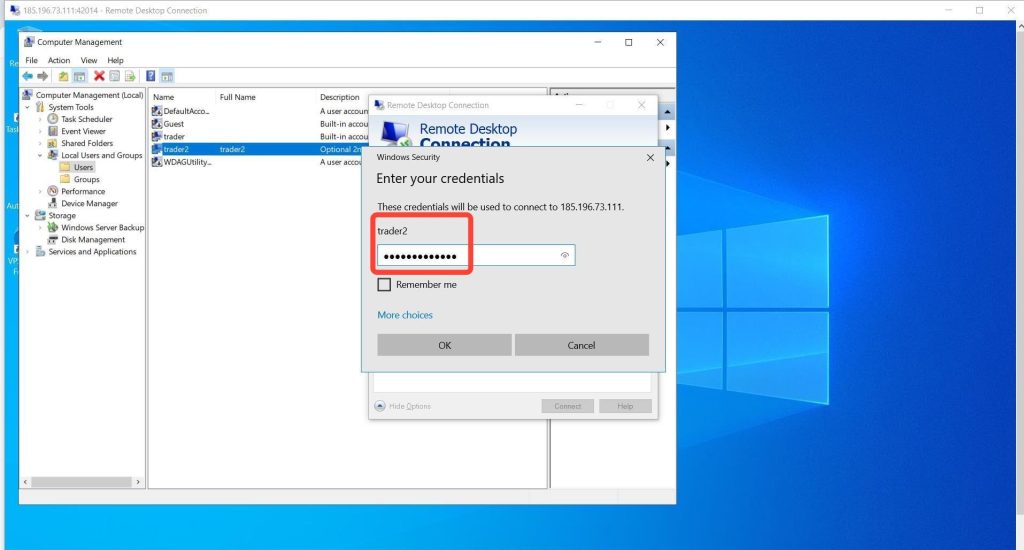
Task: Click the red X delete toolbar icon
Action: (99, 76)
